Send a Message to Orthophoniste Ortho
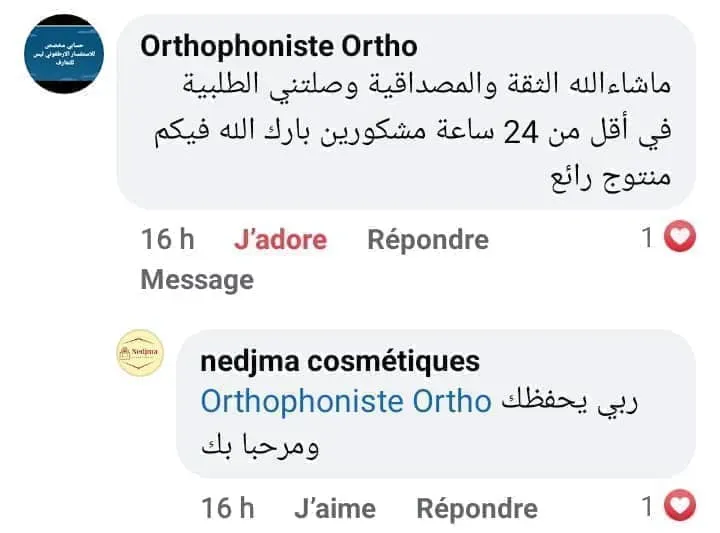Image resolution: width=720 pixels, height=533 pixels. [197, 280]
